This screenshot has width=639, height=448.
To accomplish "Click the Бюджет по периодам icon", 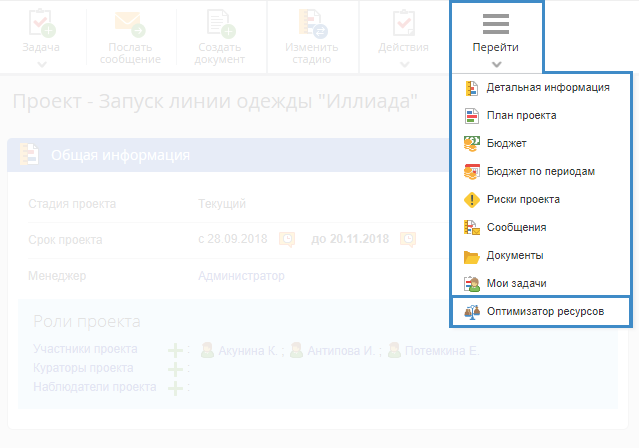I will coord(472,172).
